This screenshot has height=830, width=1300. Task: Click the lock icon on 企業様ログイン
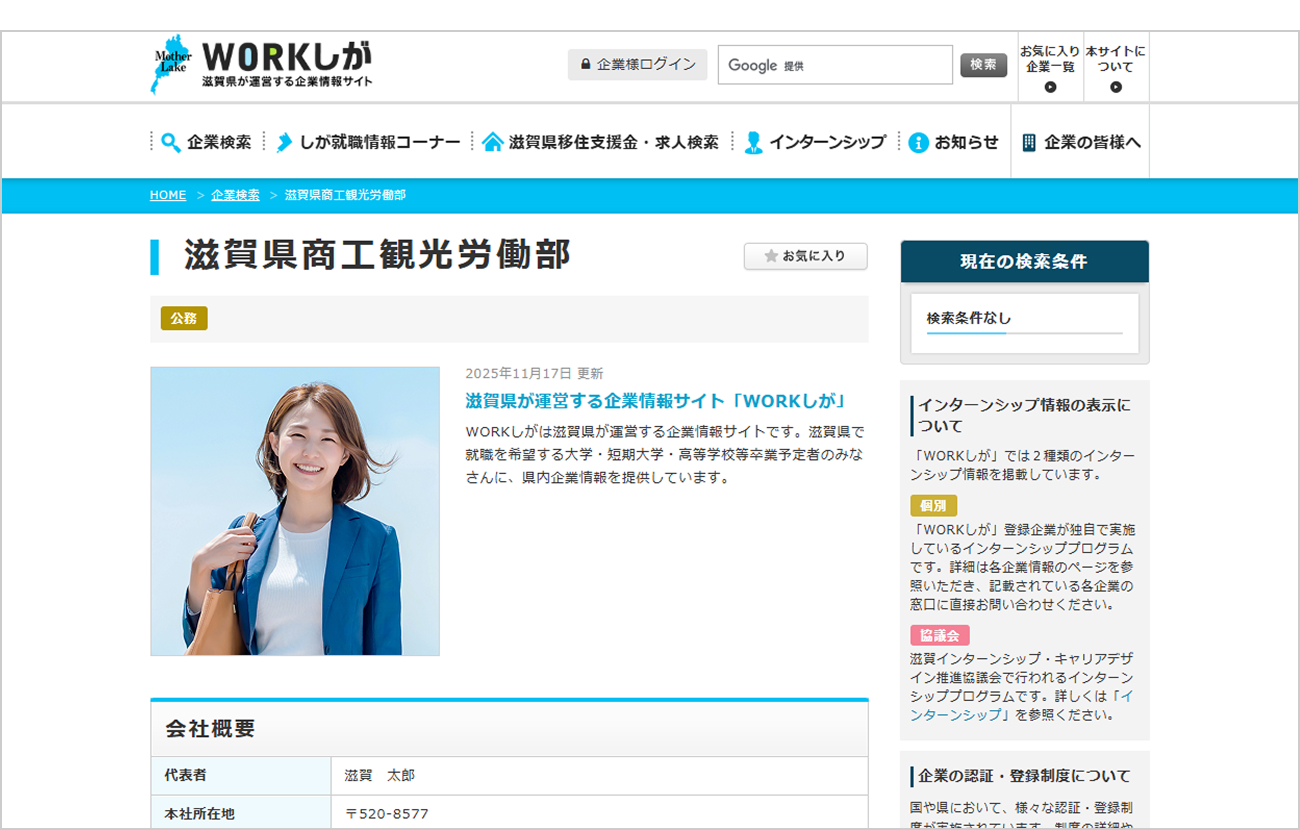click(x=586, y=65)
